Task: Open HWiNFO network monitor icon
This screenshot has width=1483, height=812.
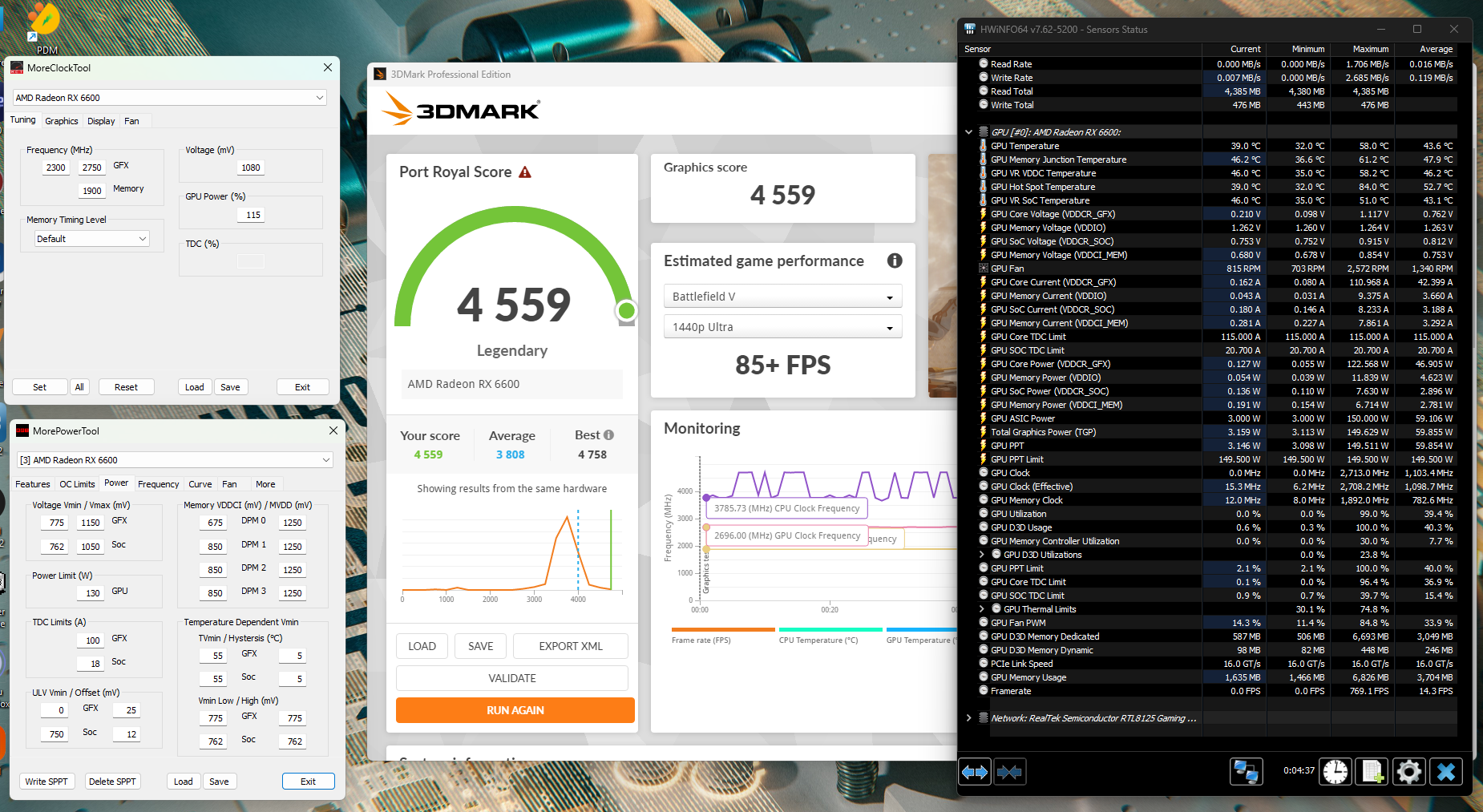Action: click(x=1246, y=772)
